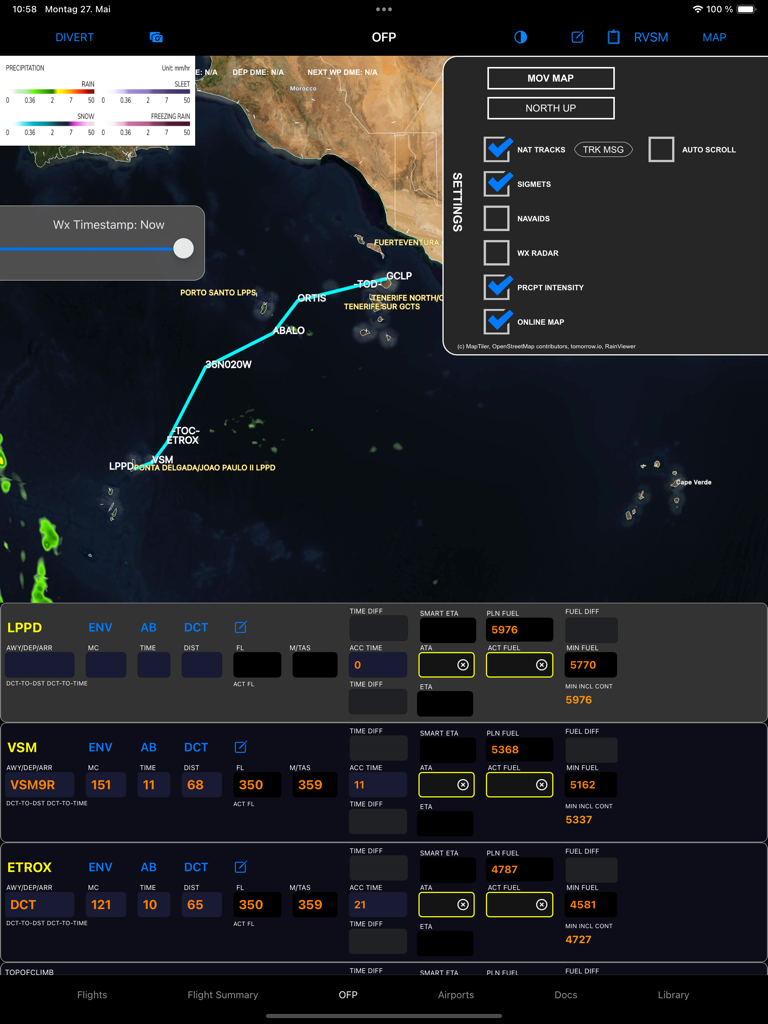Image resolution: width=768 pixels, height=1024 pixels.
Task: Open the Airports tab
Action: [456, 995]
